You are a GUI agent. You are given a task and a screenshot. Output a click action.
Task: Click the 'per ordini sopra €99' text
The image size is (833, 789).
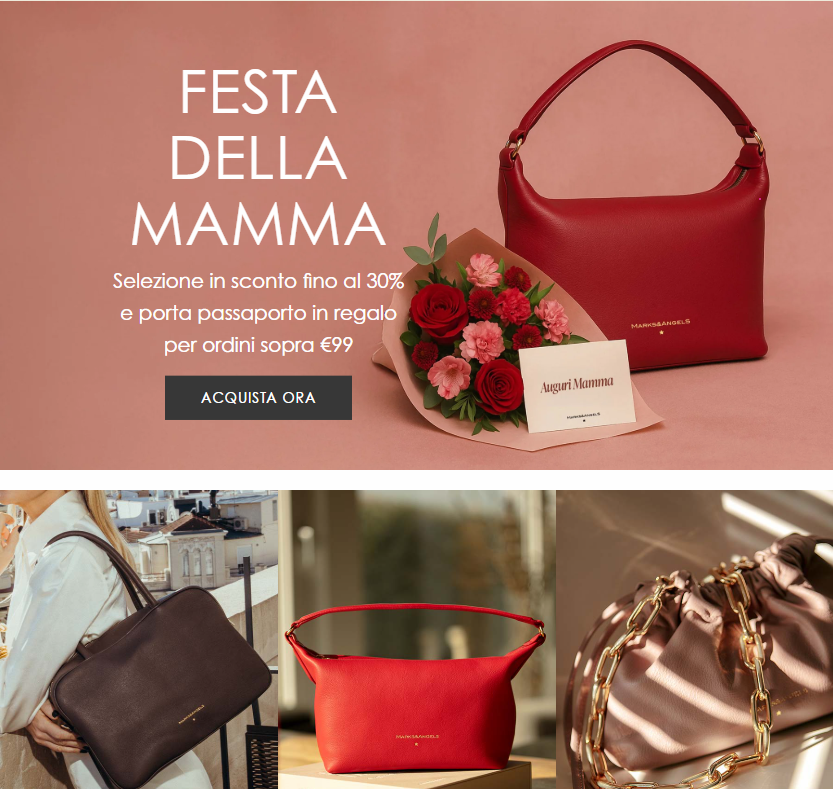(x=258, y=345)
